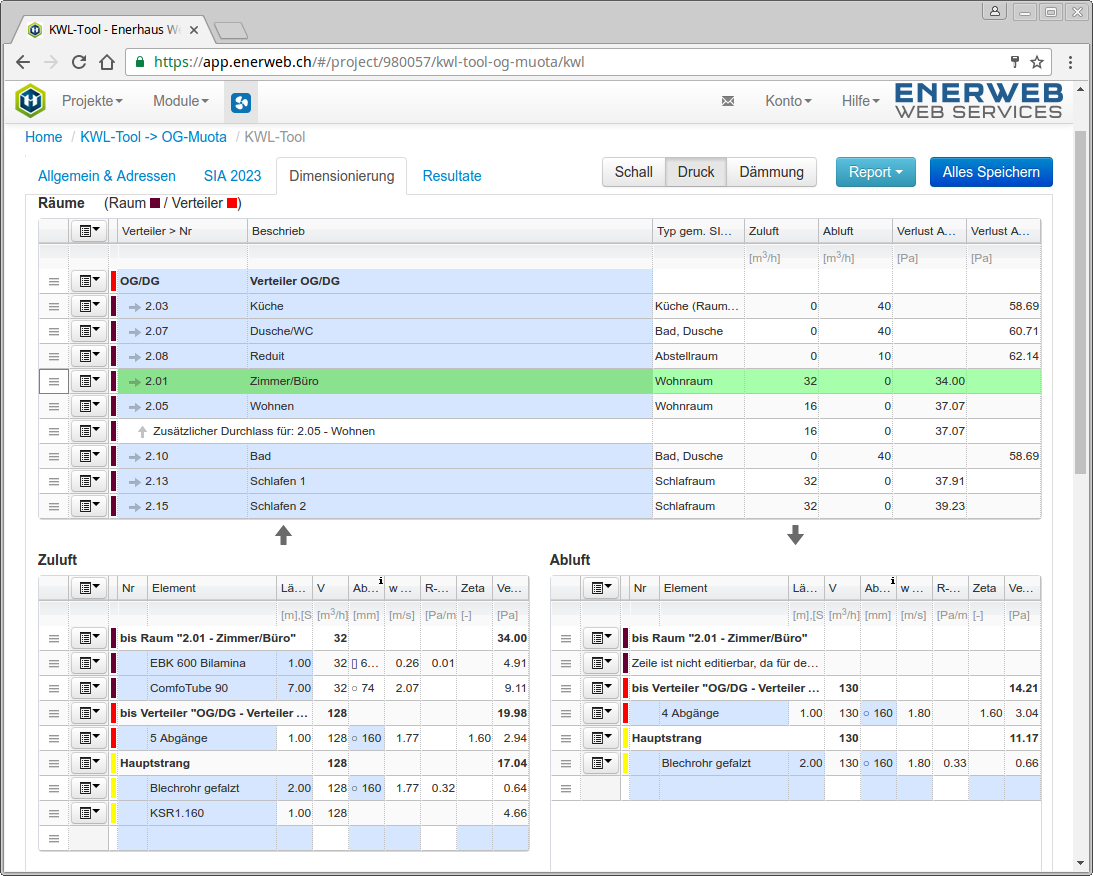Click the red Verteiler color marker in legend
This screenshot has height=876, width=1093.
click(x=232, y=204)
